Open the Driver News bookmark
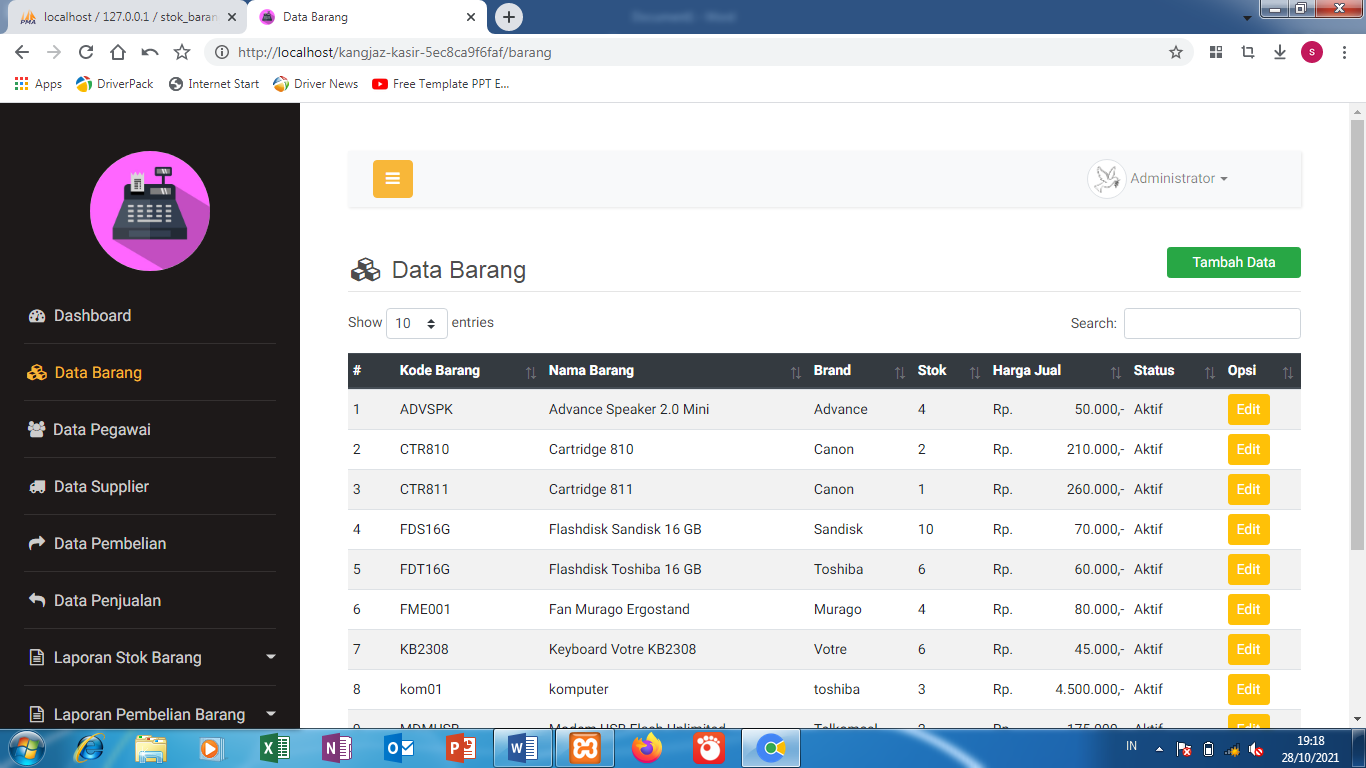1366x768 pixels. click(315, 84)
